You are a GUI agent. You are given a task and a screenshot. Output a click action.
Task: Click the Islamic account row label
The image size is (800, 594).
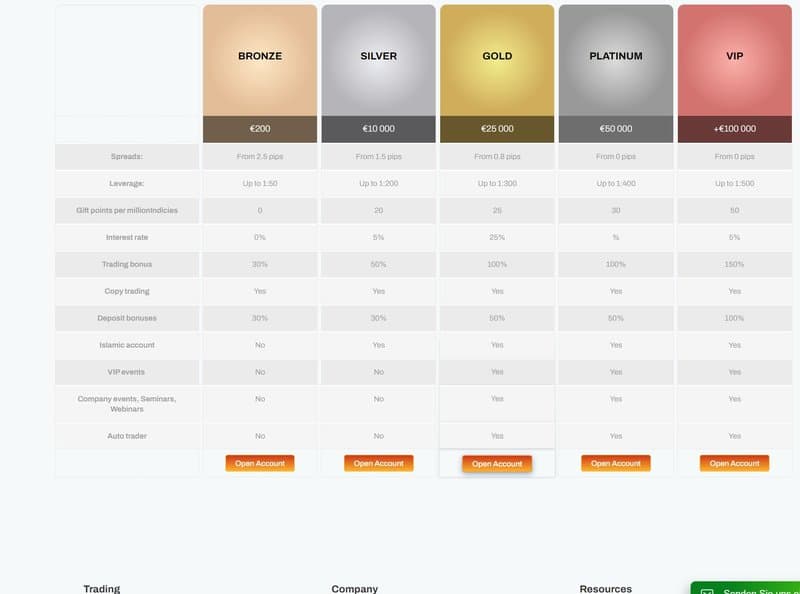(127, 345)
